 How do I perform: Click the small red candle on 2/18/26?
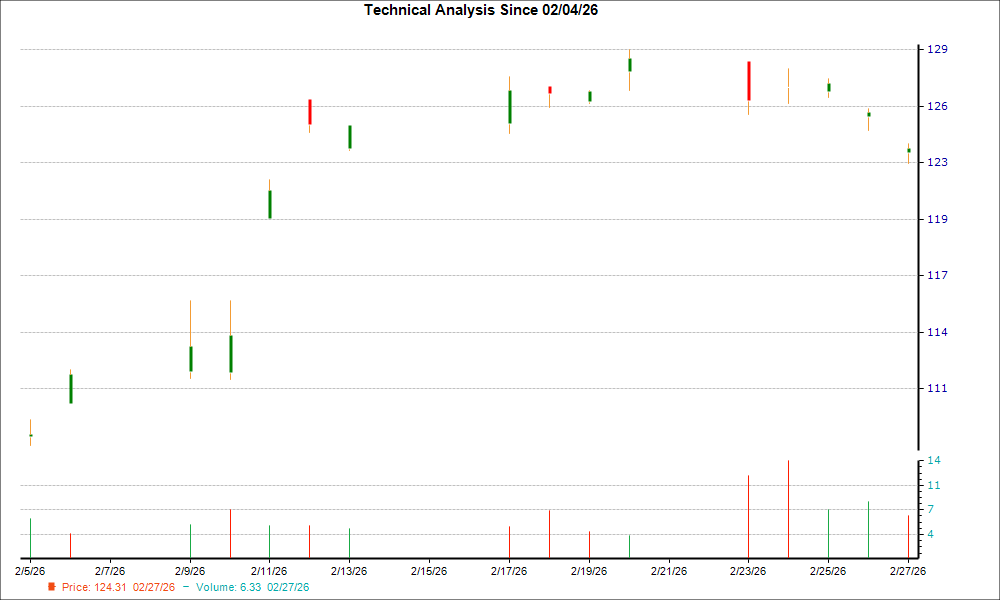click(x=549, y=89)
